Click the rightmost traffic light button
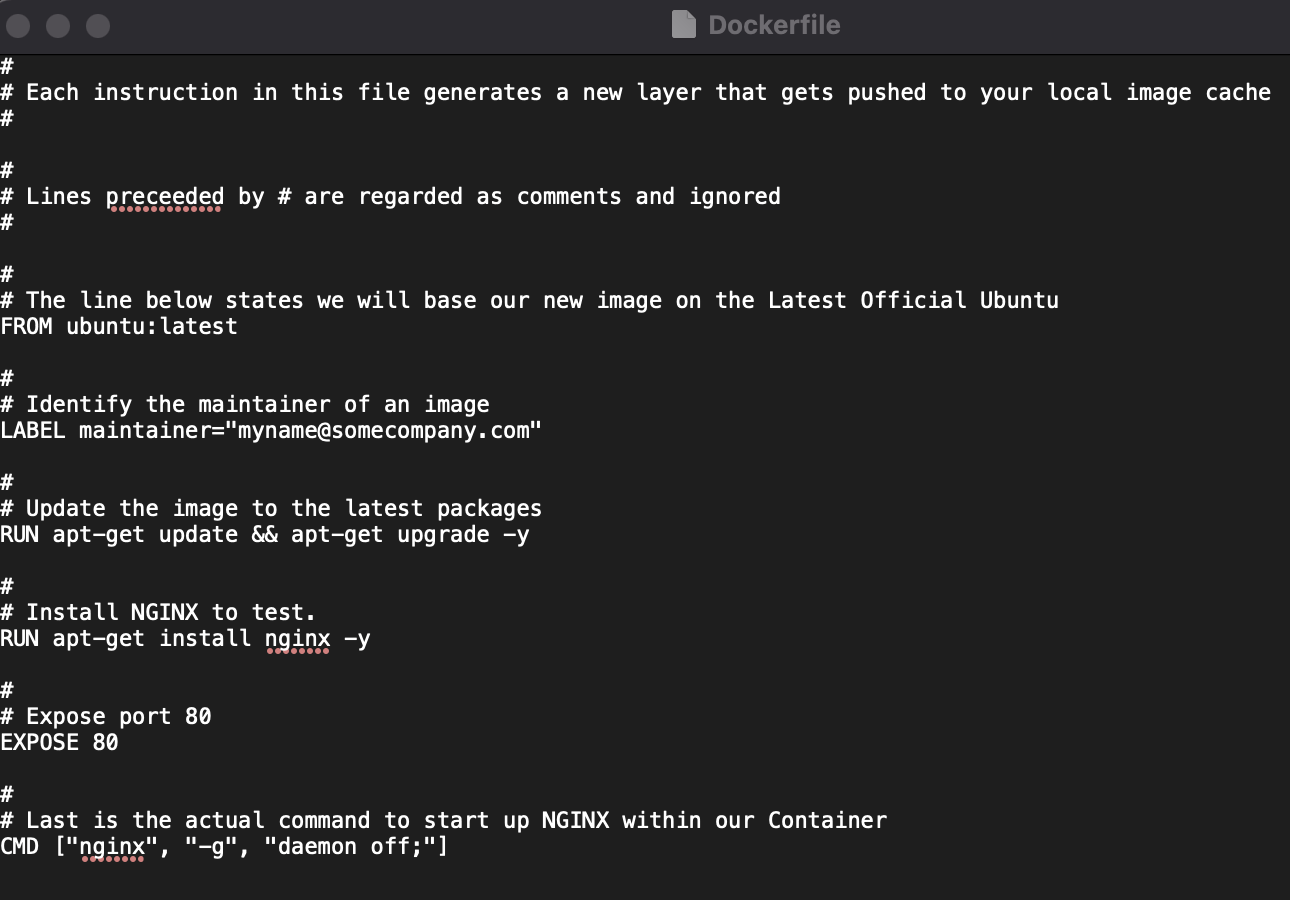This screenshot has width=1290, height=900. [x=97, y=25]
